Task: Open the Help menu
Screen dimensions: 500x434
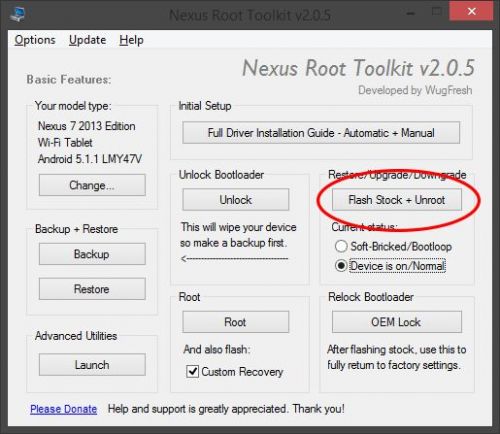Action: pos(131,40)
